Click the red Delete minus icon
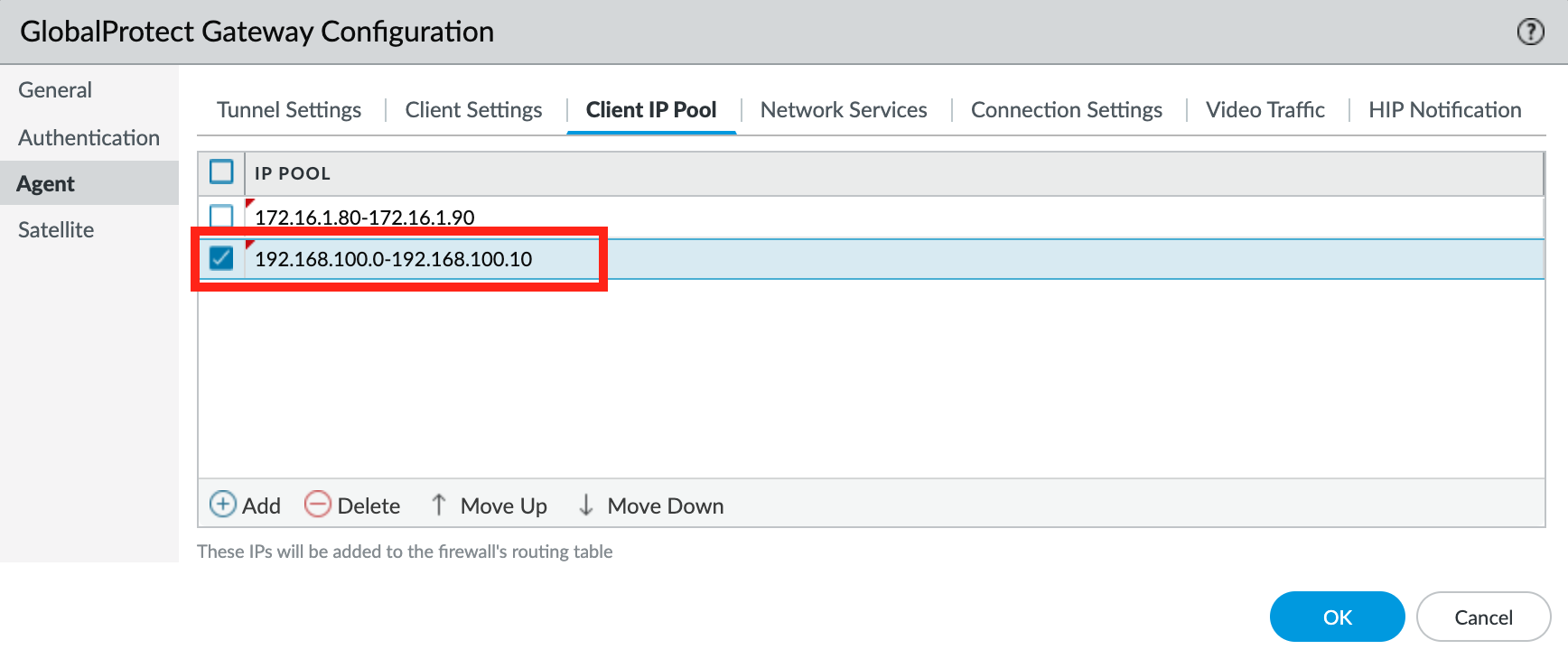The height and width of the screenshot is (668, 1568). [318, 505]
